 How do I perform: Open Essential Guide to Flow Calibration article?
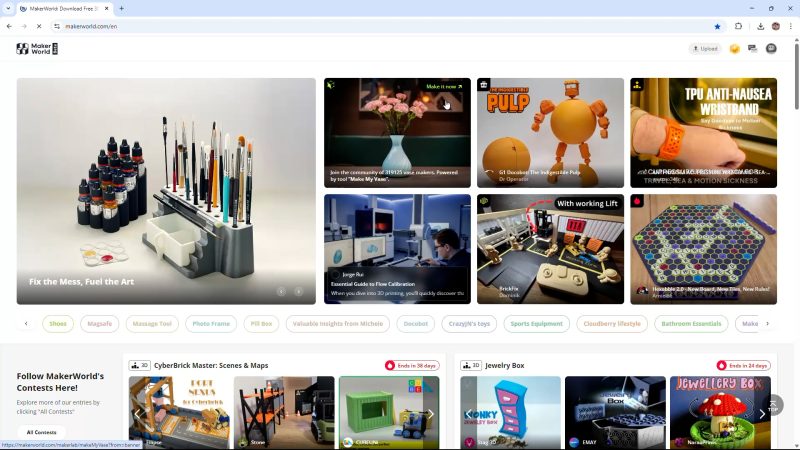tap(397, 249)
